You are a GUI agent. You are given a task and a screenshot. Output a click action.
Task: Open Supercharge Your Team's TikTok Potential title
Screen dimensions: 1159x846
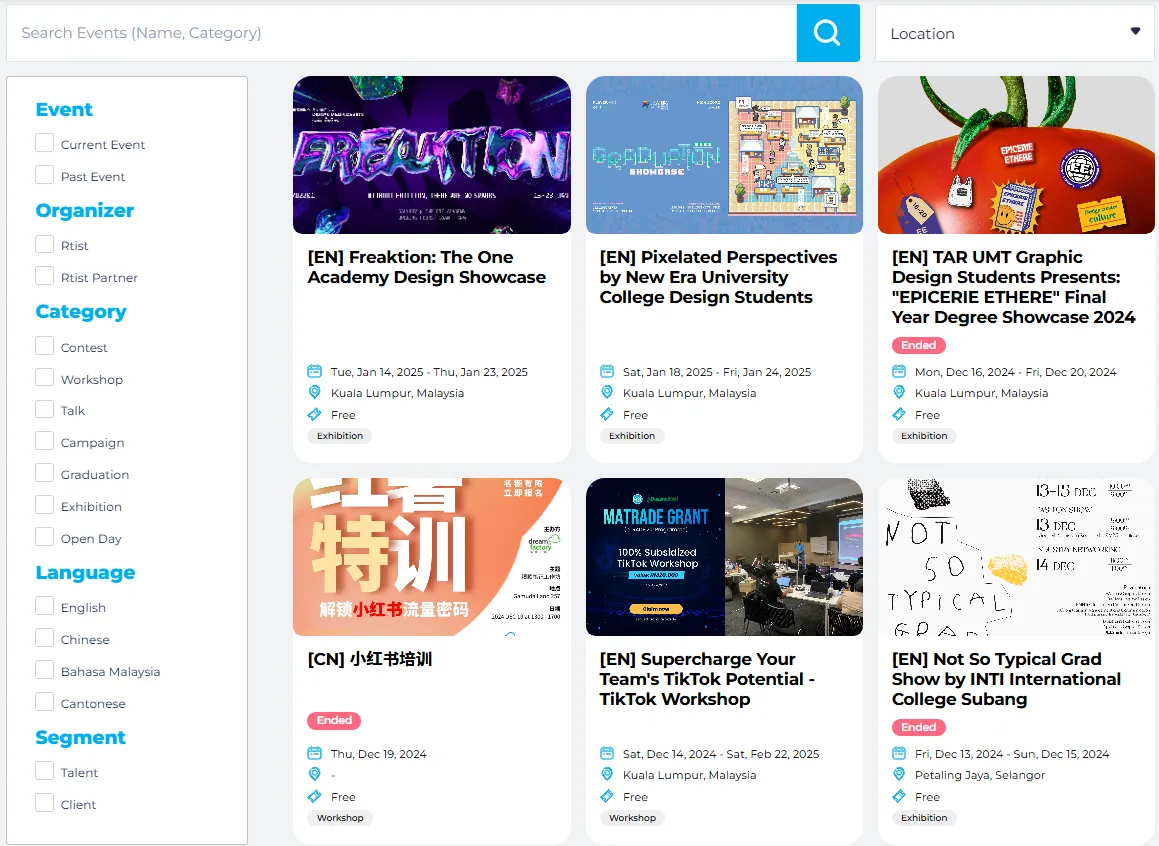[707, 679]
